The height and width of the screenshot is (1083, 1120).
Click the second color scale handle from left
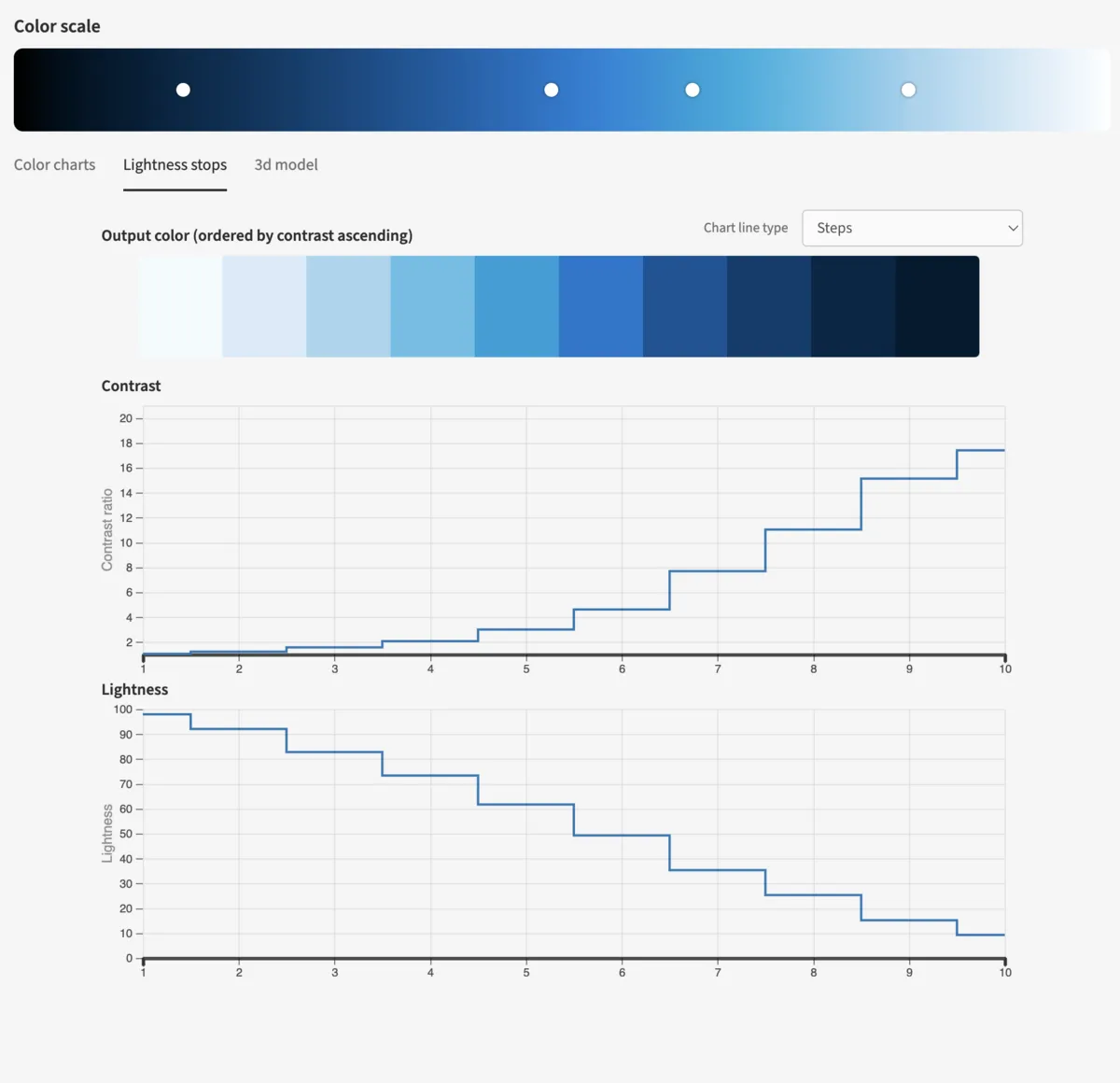tap(552, 90)
